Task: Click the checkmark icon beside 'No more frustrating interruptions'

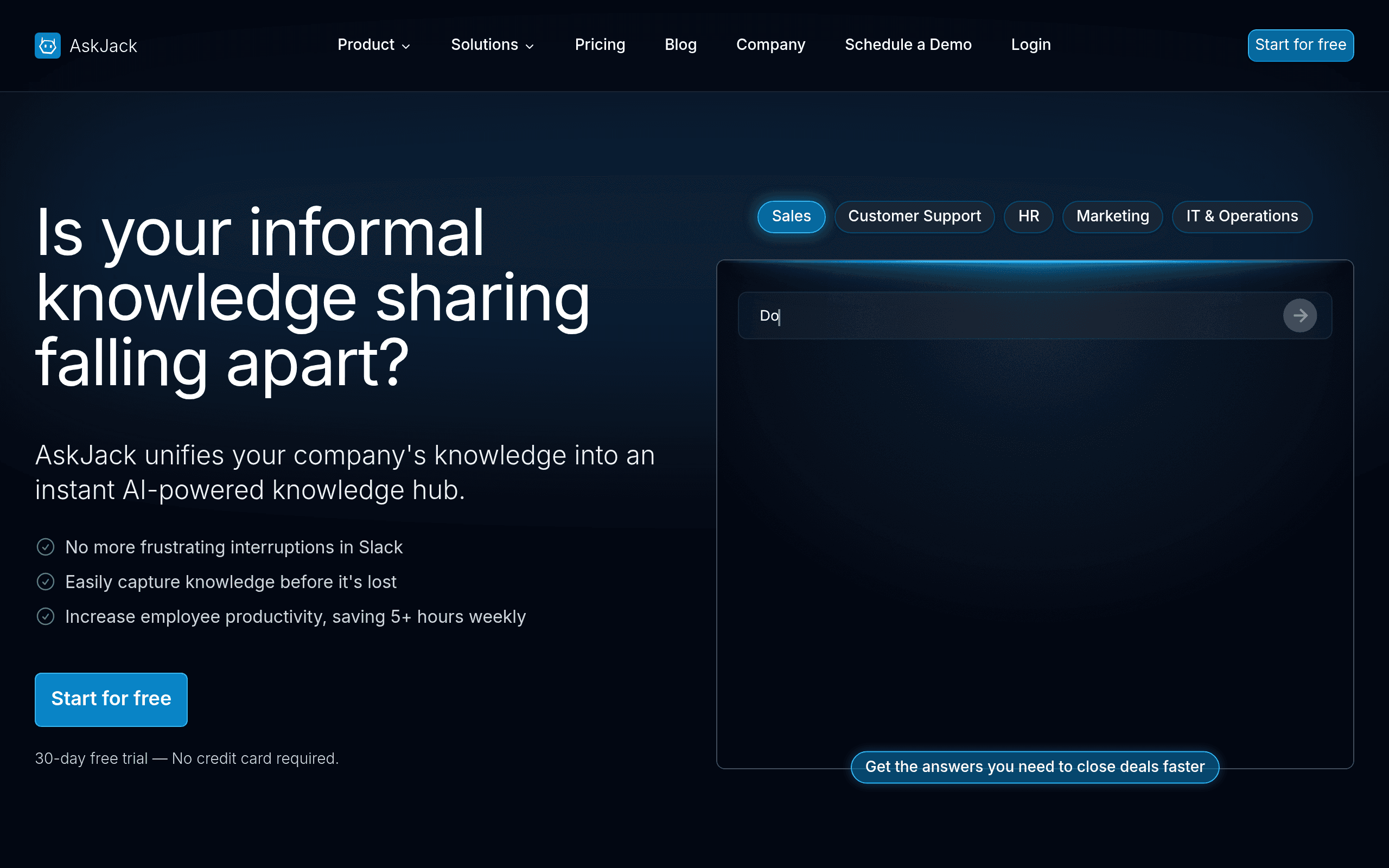Action: click(x=46, y=547)
